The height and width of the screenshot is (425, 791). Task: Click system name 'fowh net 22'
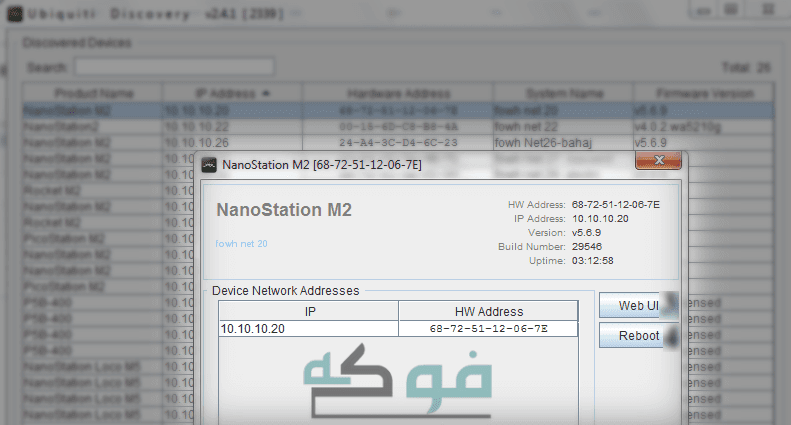(x=526, y=127)
